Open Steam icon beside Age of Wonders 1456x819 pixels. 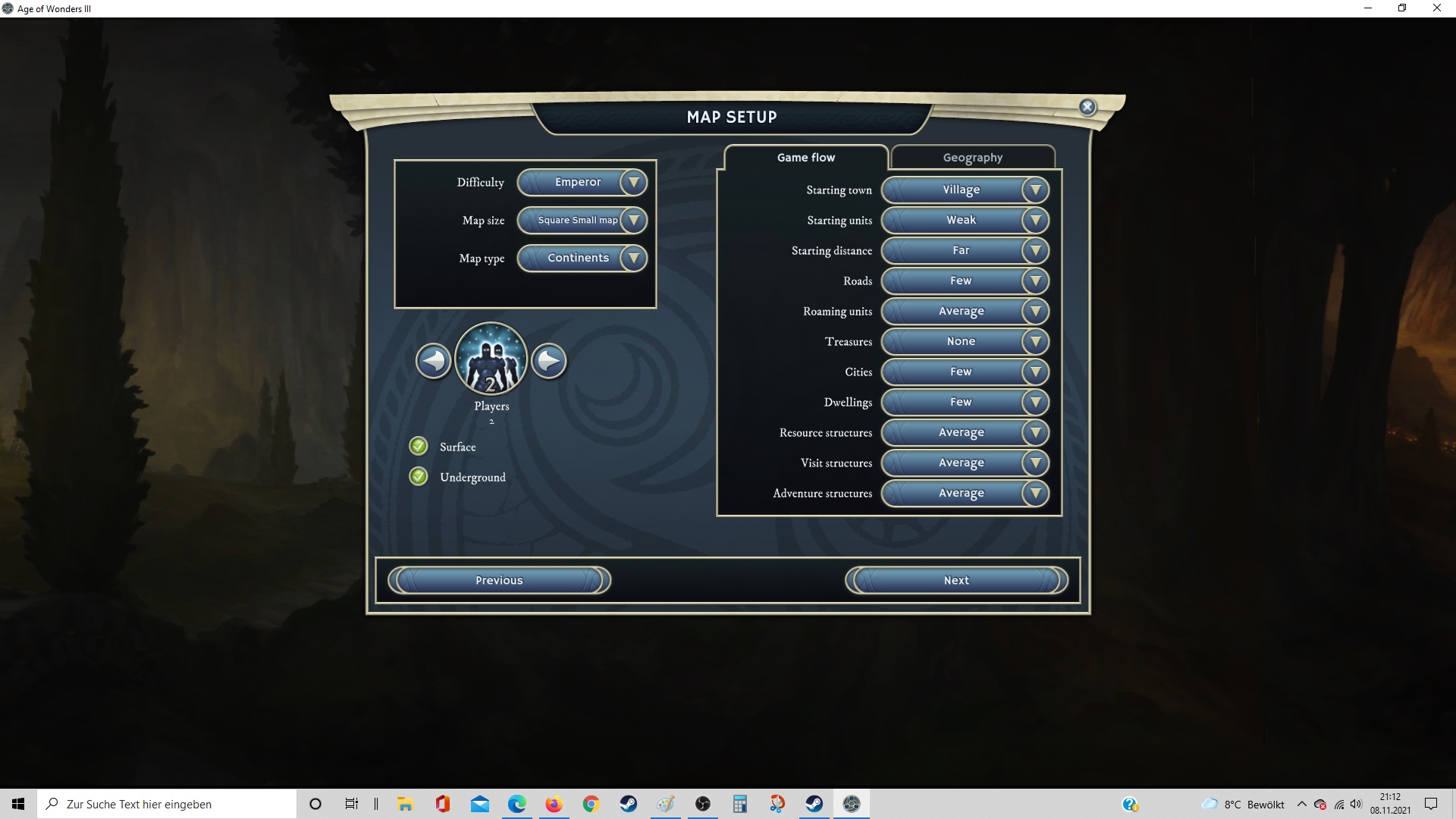point(814,804)
